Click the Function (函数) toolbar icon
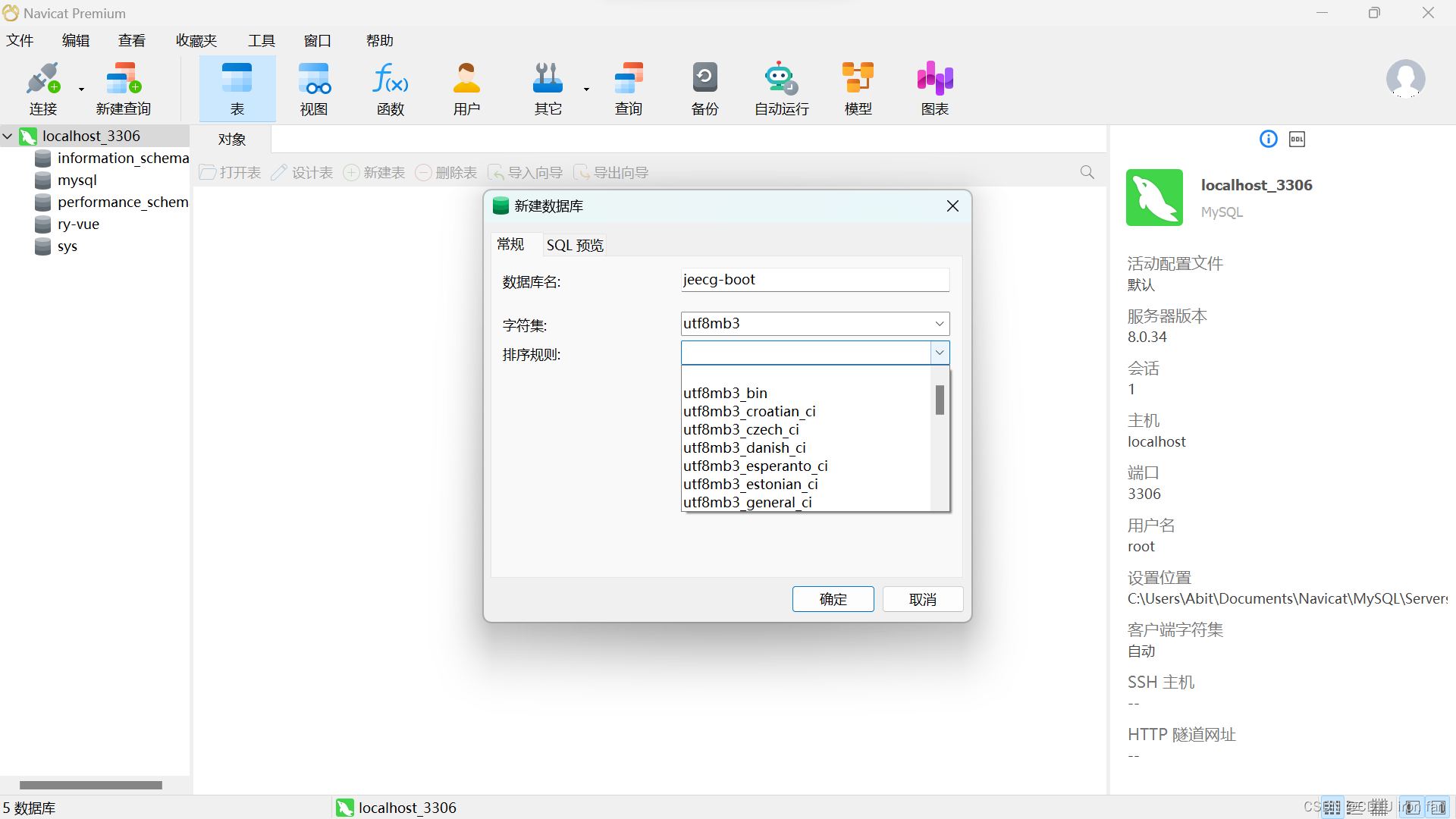1456x819 pixels. tap(391, 89)
